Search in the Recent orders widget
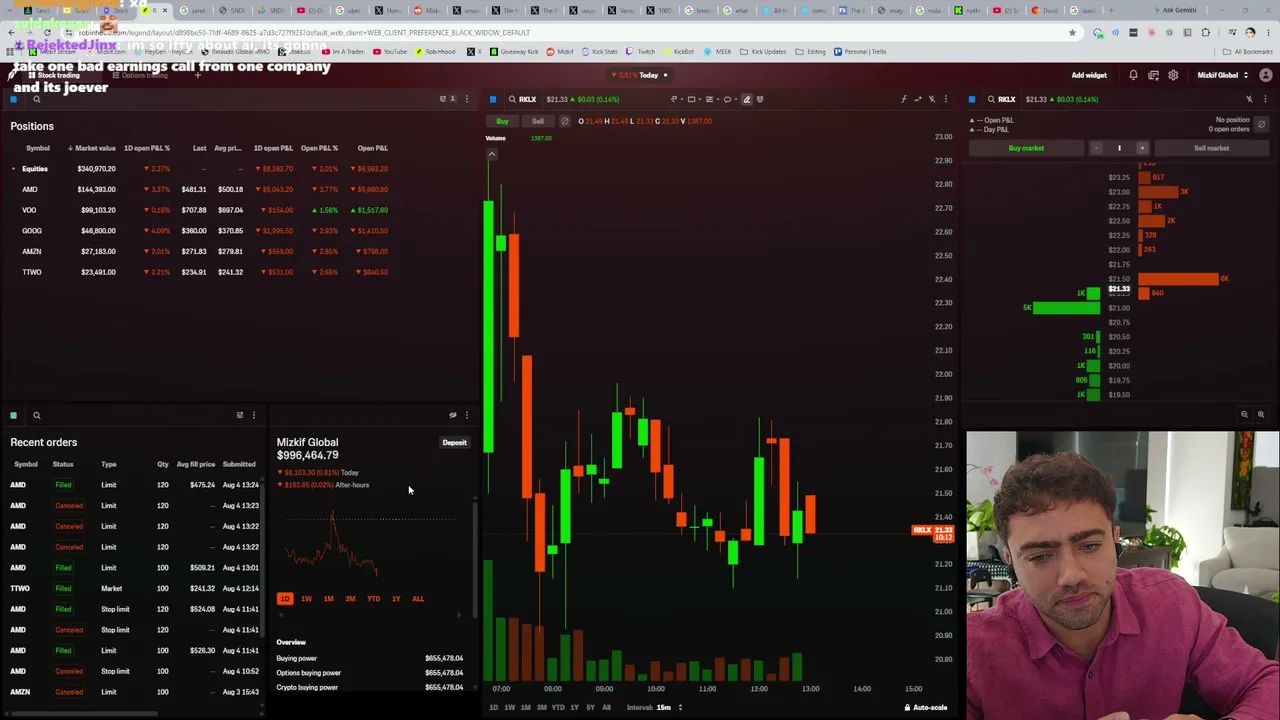The width and height of the screenshot is (1280, 720). [37, 415]
